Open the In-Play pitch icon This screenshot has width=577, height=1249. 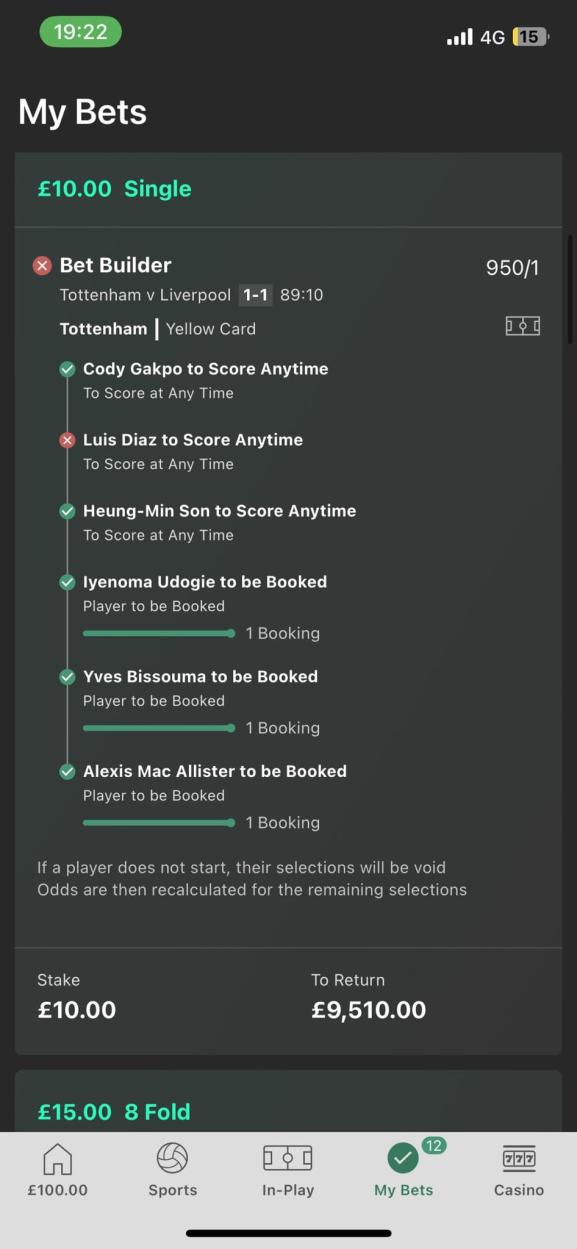coord(288,1158)
